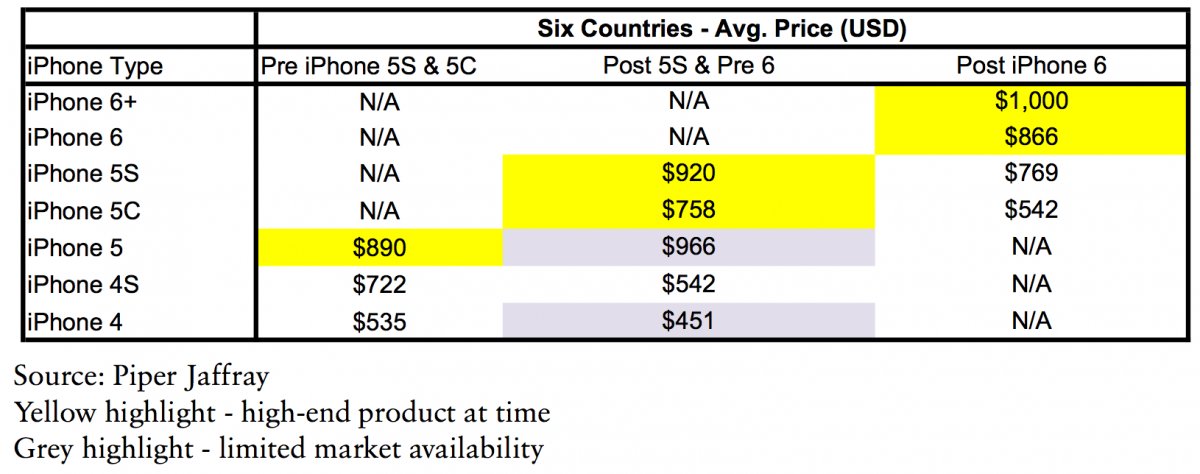
Task: Select the 'Post 5S & Pre 6' column header
Action: (x=688, y=67)
